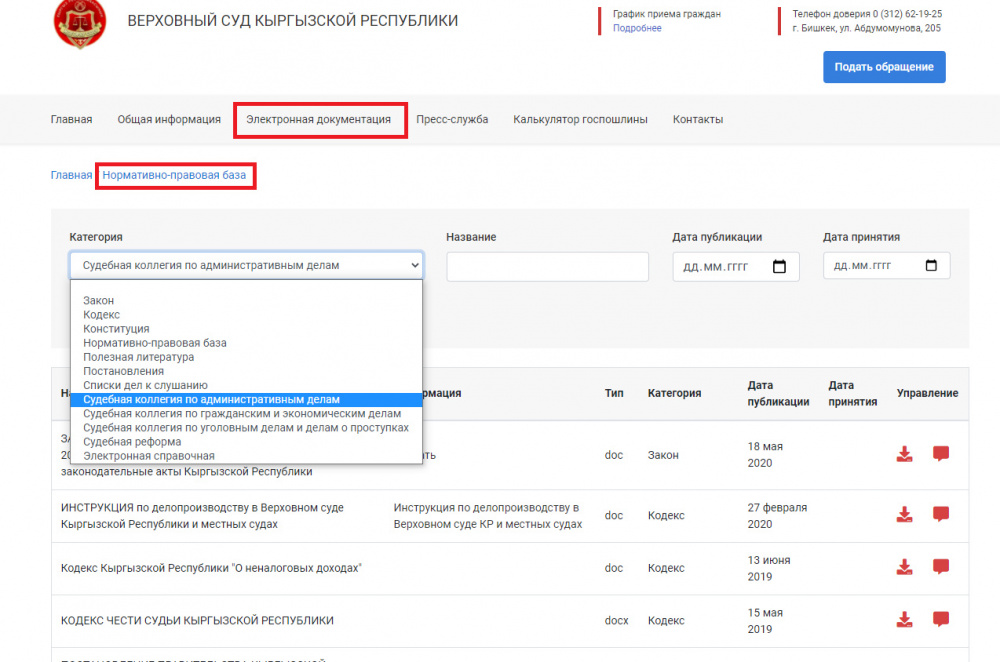
Task: Open the Электронная документация menu
Action: (x=319, y=120)
